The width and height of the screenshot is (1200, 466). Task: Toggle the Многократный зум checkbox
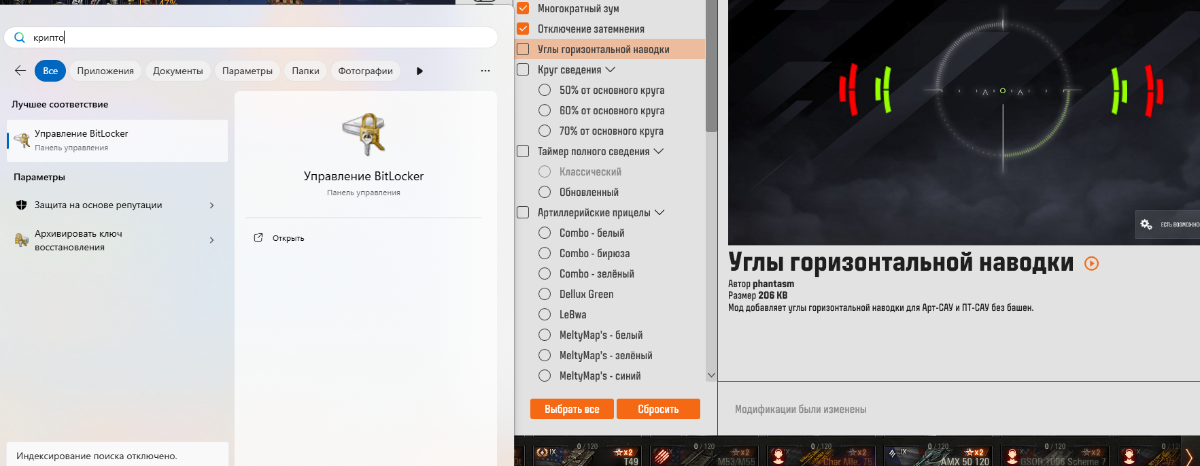pos(522,8)
